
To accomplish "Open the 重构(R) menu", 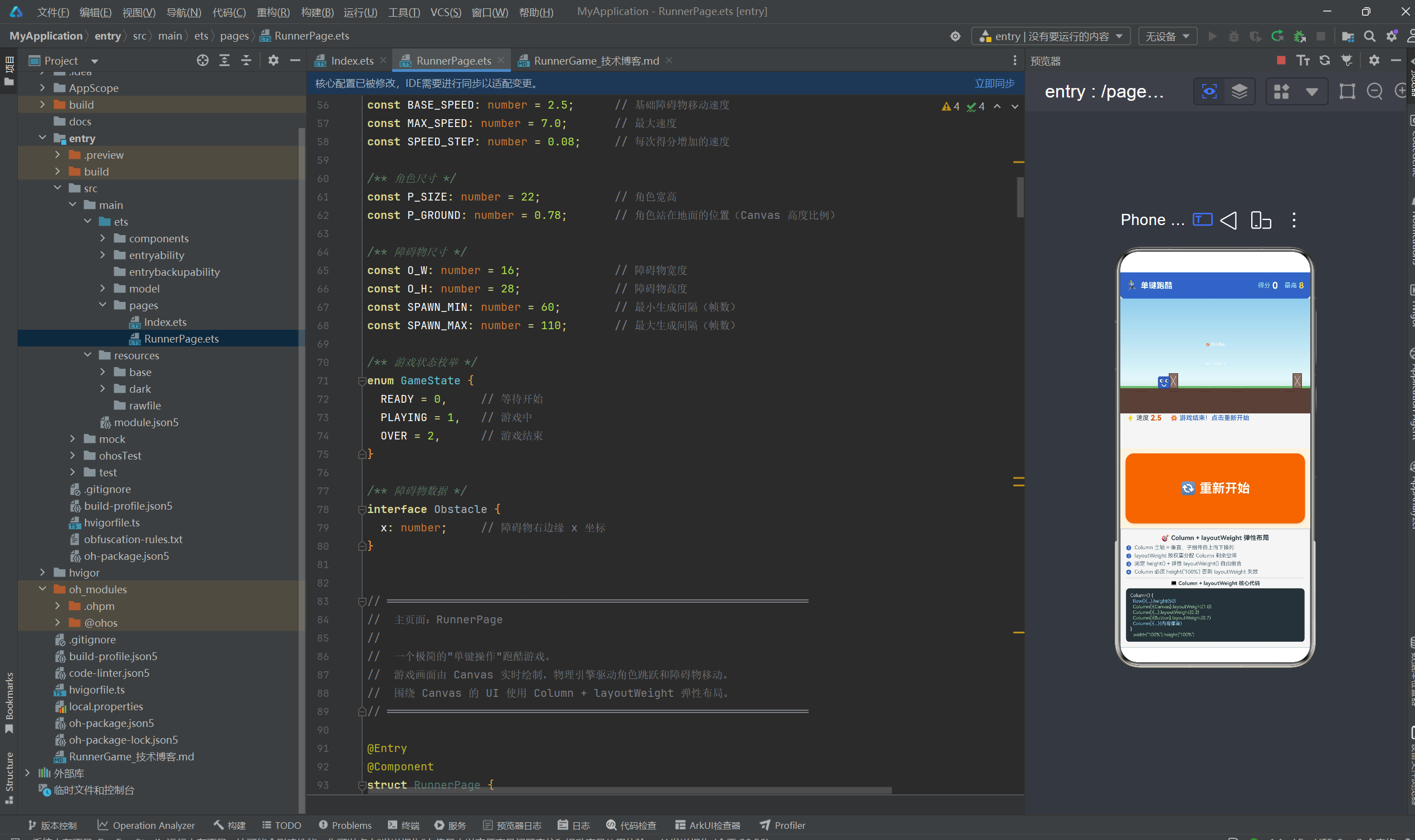I will 273,12.
